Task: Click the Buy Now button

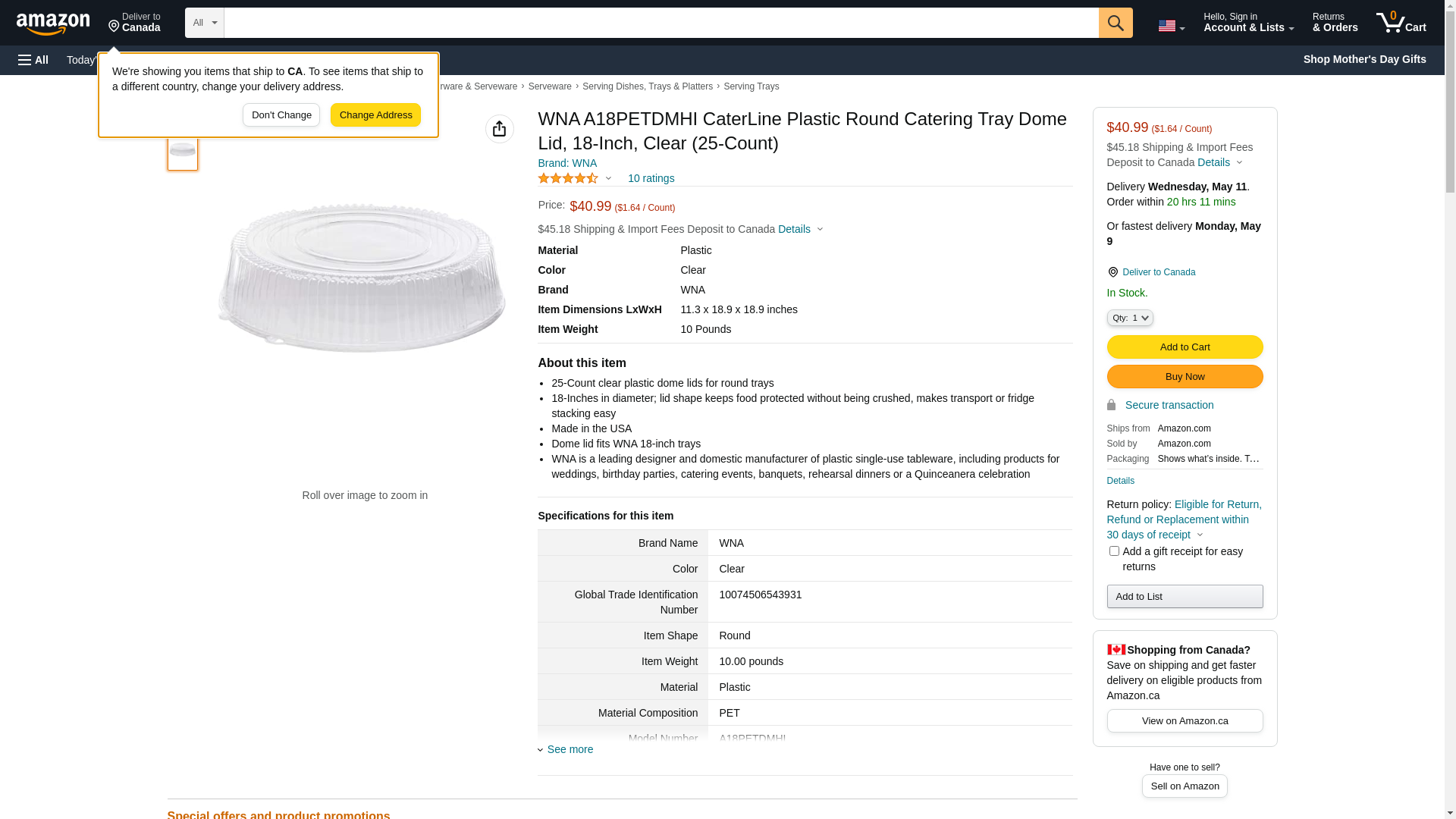Action: (x=1185, y=377)
